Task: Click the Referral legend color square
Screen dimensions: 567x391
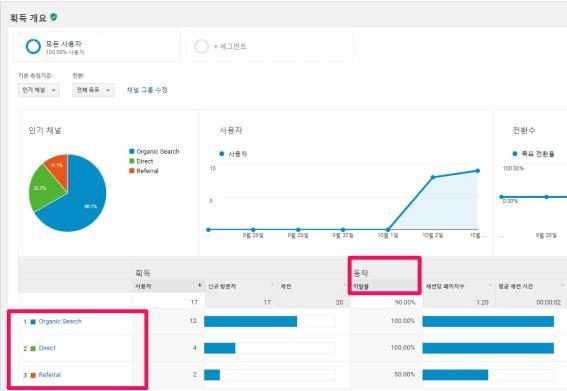Action: coord(132,171)
